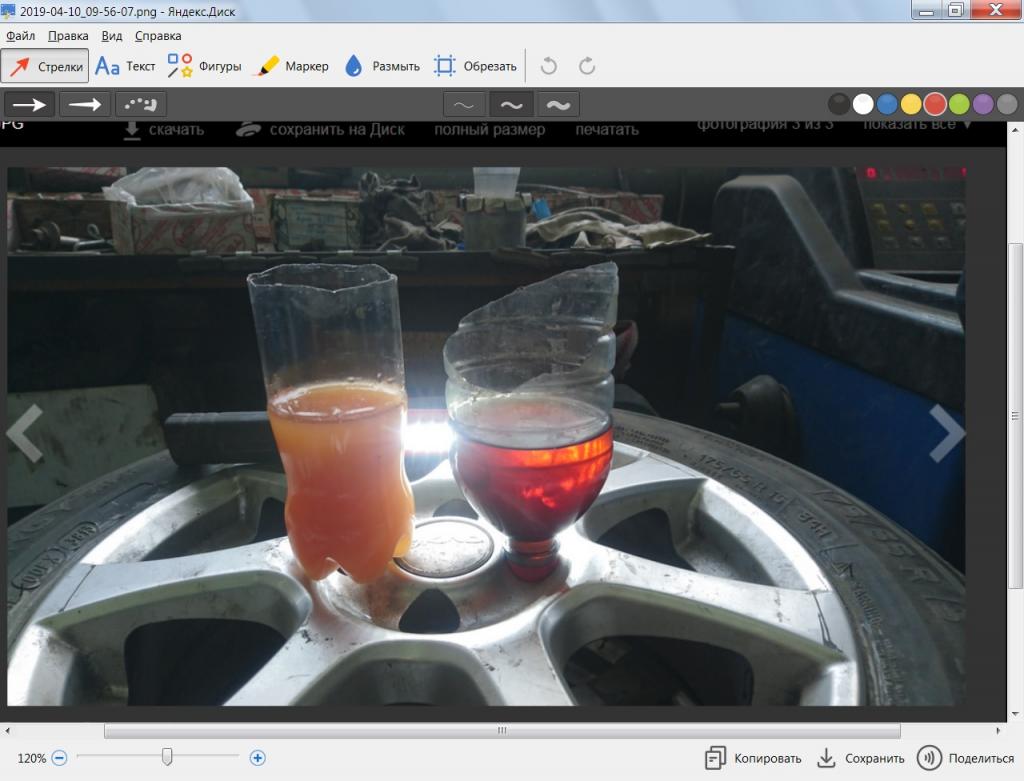Select the Обрезать (Crop) tool
The width and height of the screenshot is (1024, 781).
pos(475,66)
